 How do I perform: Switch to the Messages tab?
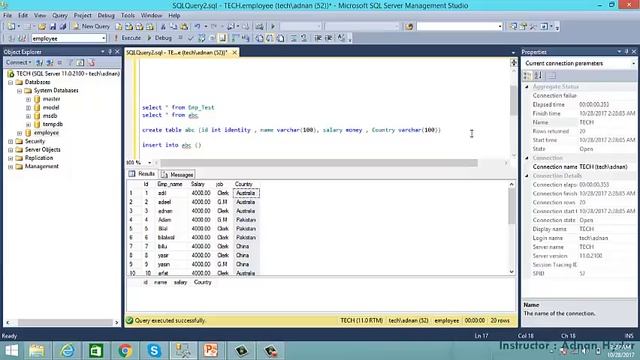point(177,174)
